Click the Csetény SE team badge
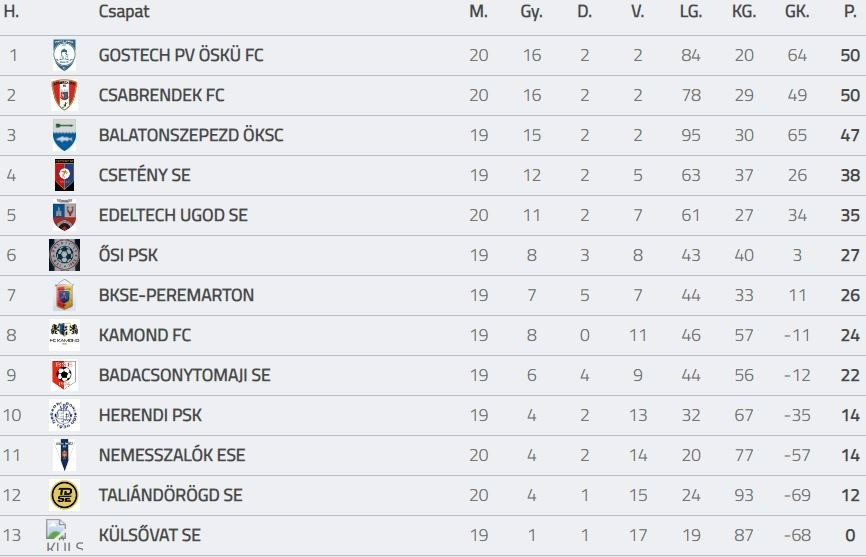The image size is (866, 557). click(64, 175)
